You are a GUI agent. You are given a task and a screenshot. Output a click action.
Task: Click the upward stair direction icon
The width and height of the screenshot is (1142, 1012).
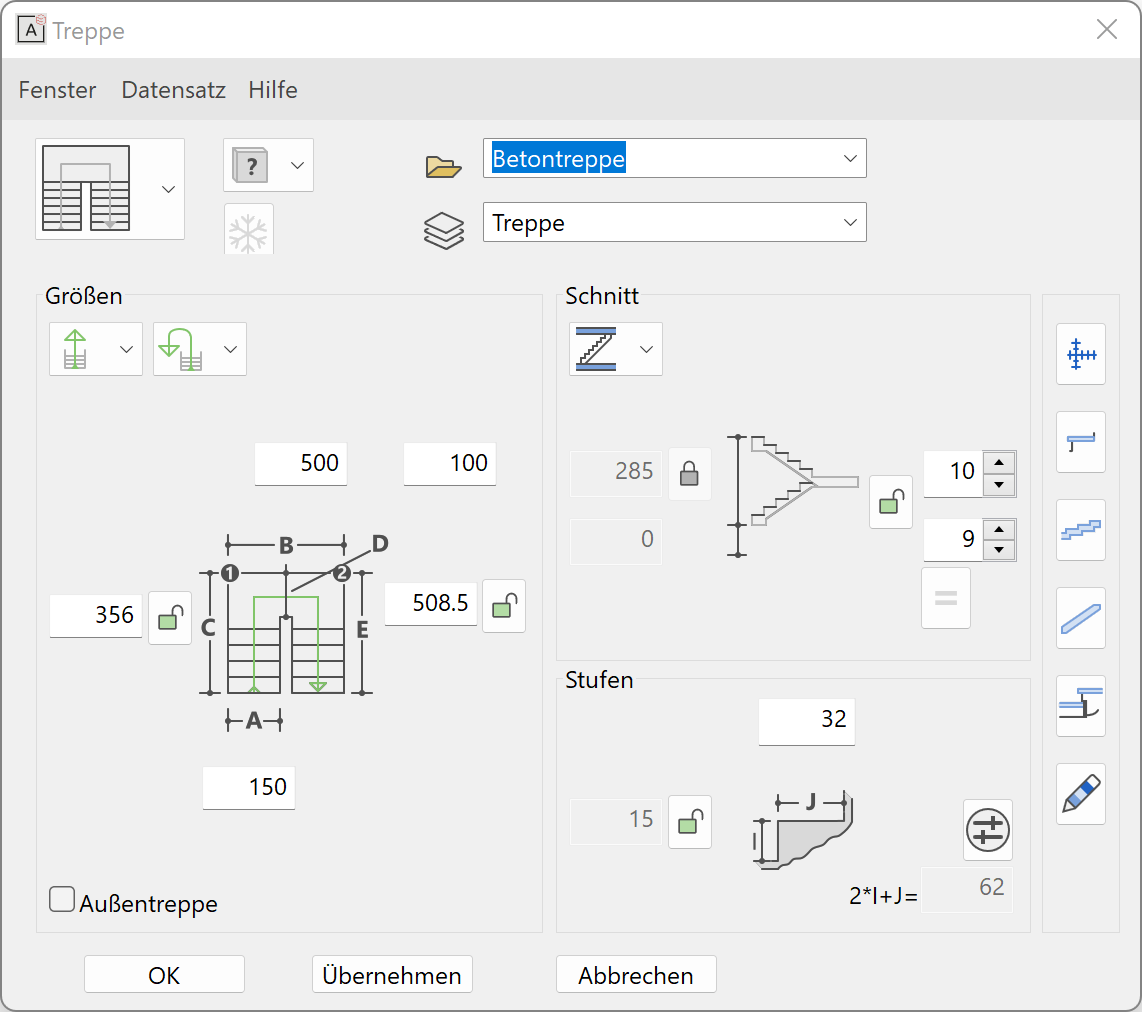tap(75, 349)
